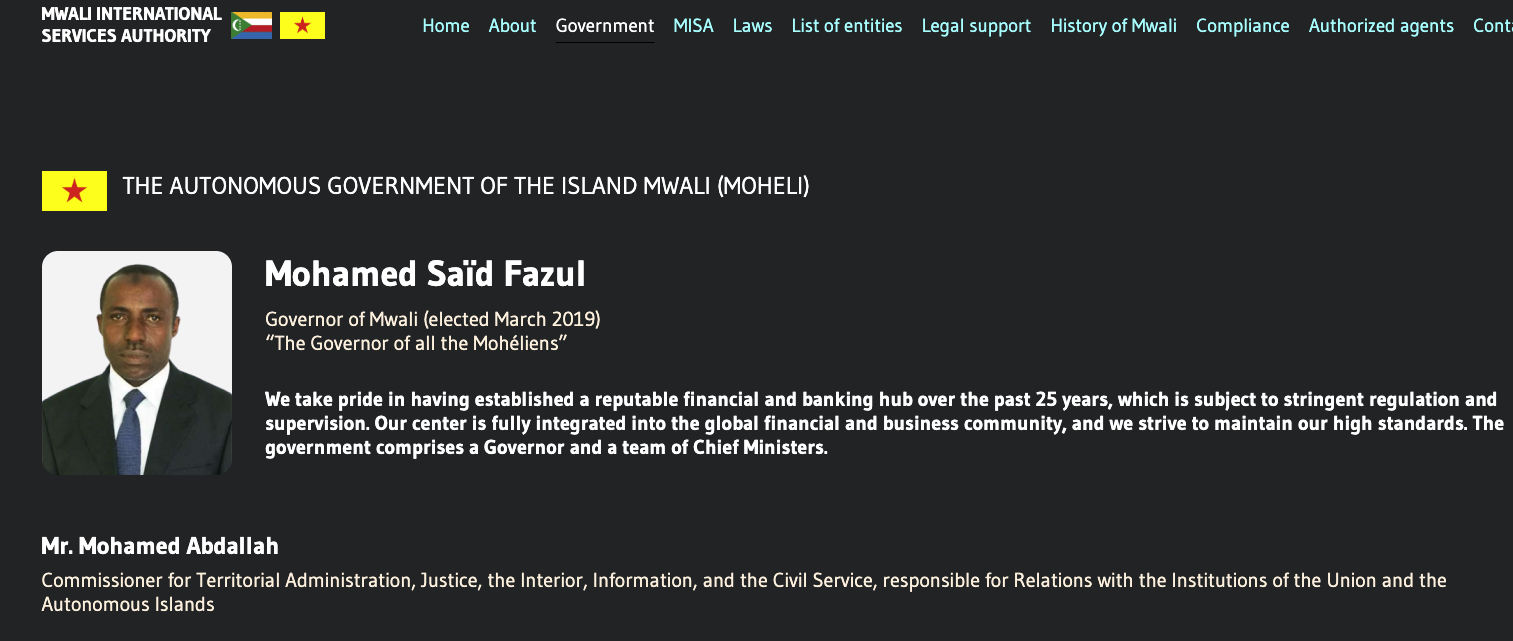View the History of Mwali page

point(1113,26)
